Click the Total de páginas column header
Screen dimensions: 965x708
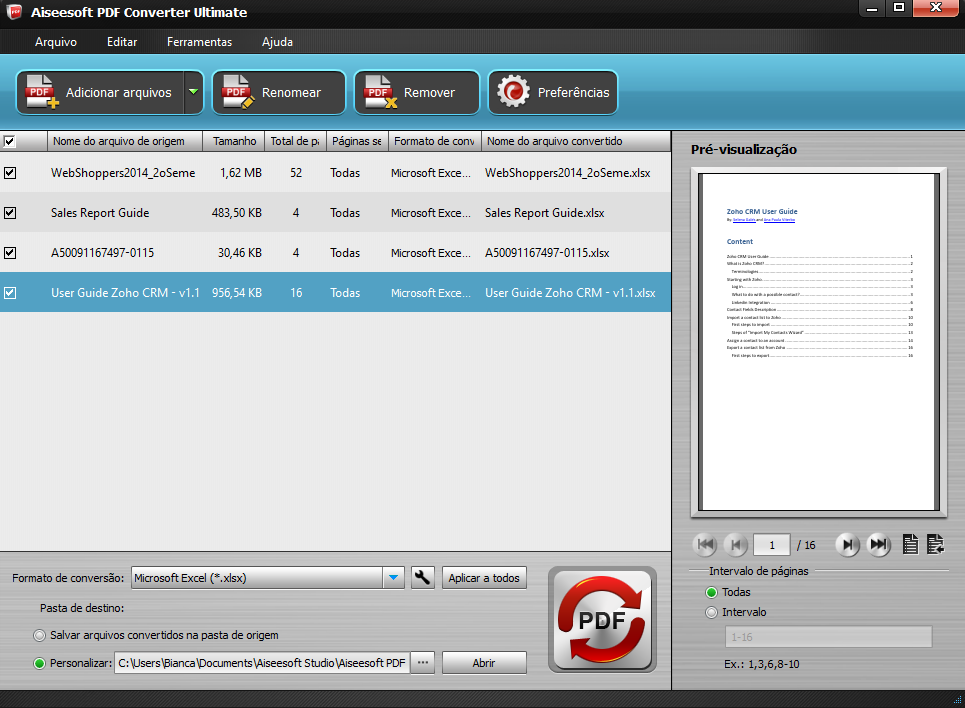(x=295, y=141)
